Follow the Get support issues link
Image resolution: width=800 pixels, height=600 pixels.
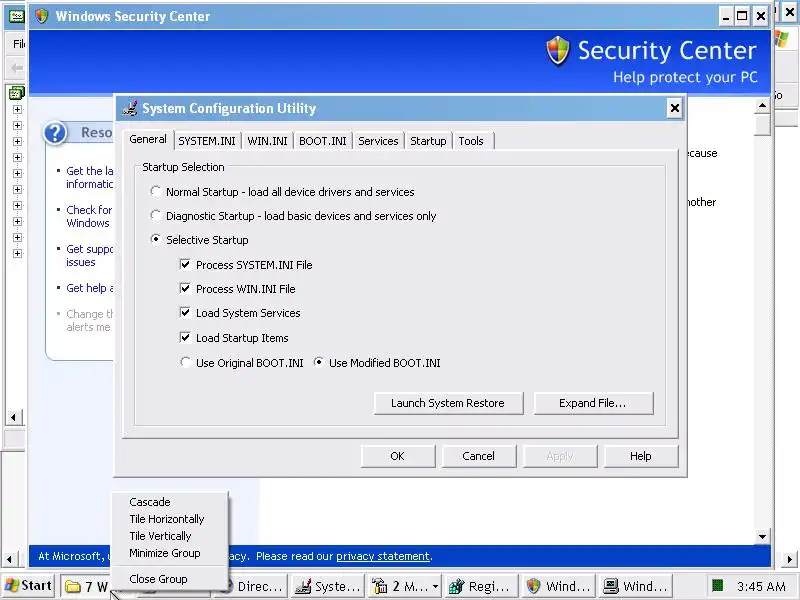tap(89, 255)
